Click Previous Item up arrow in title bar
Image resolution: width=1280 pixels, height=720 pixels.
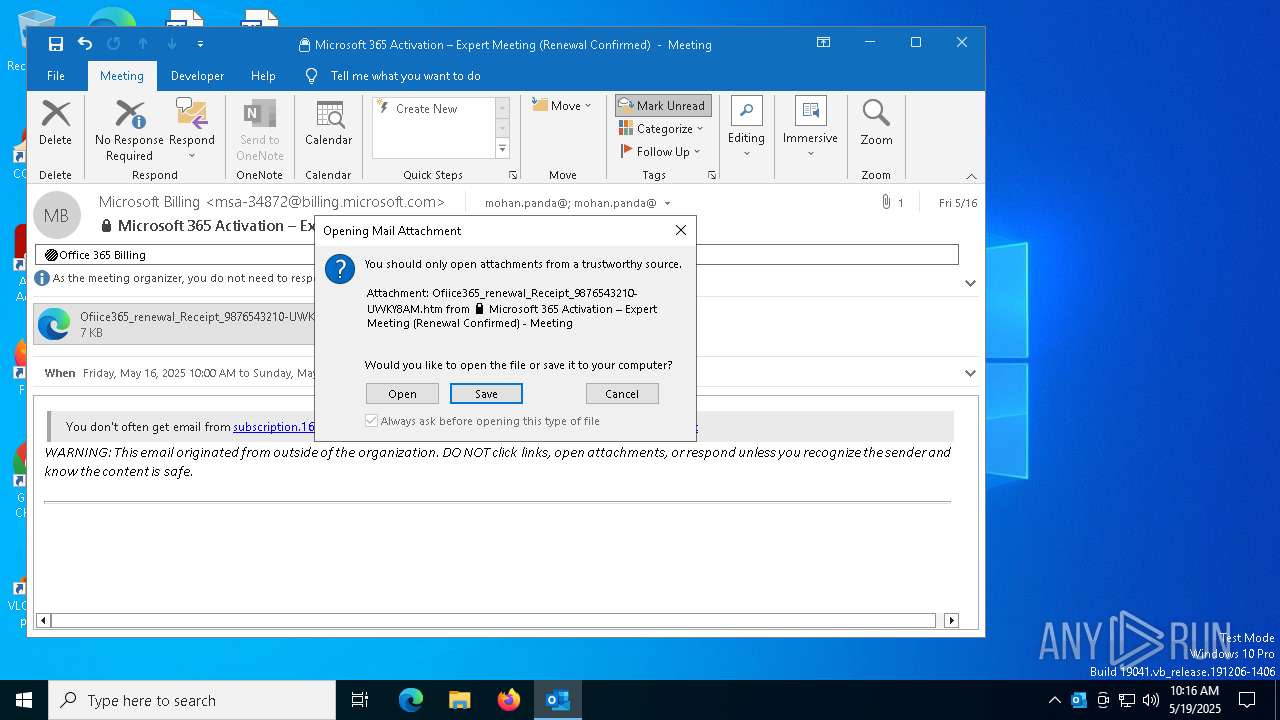(x=143, y=44)
